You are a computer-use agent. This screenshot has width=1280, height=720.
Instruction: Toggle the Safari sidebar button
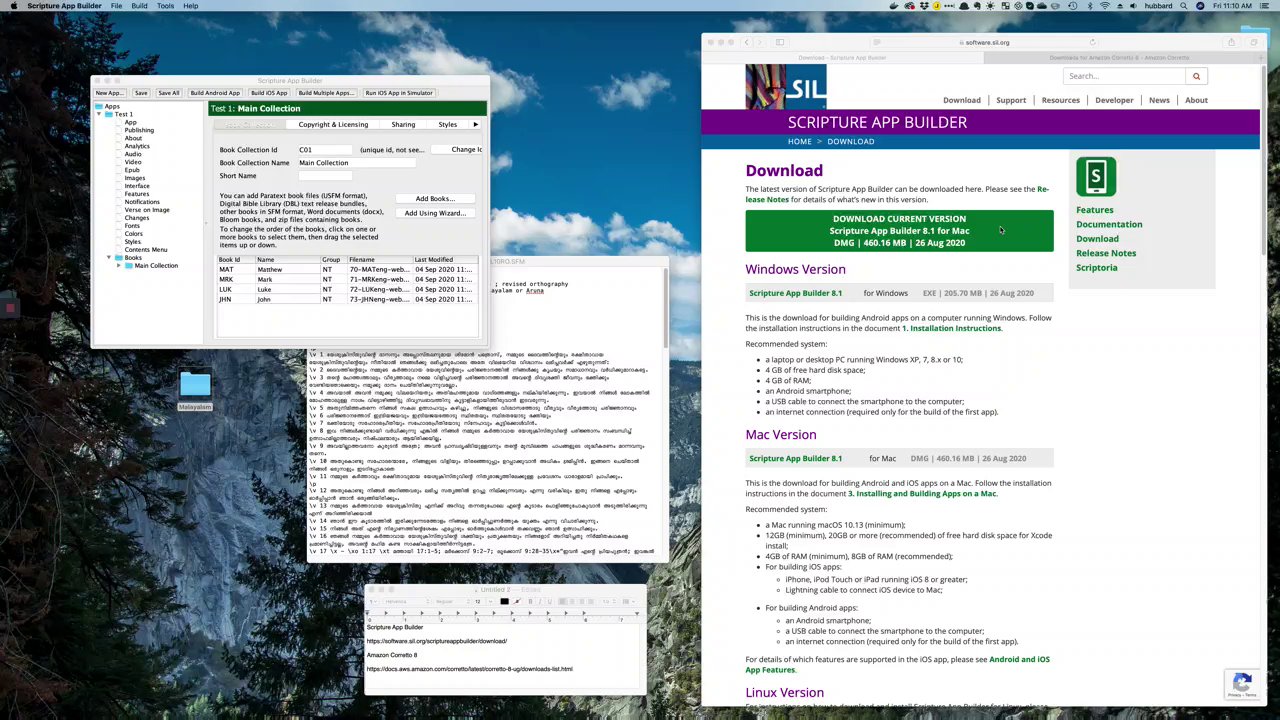coord(780,42)
